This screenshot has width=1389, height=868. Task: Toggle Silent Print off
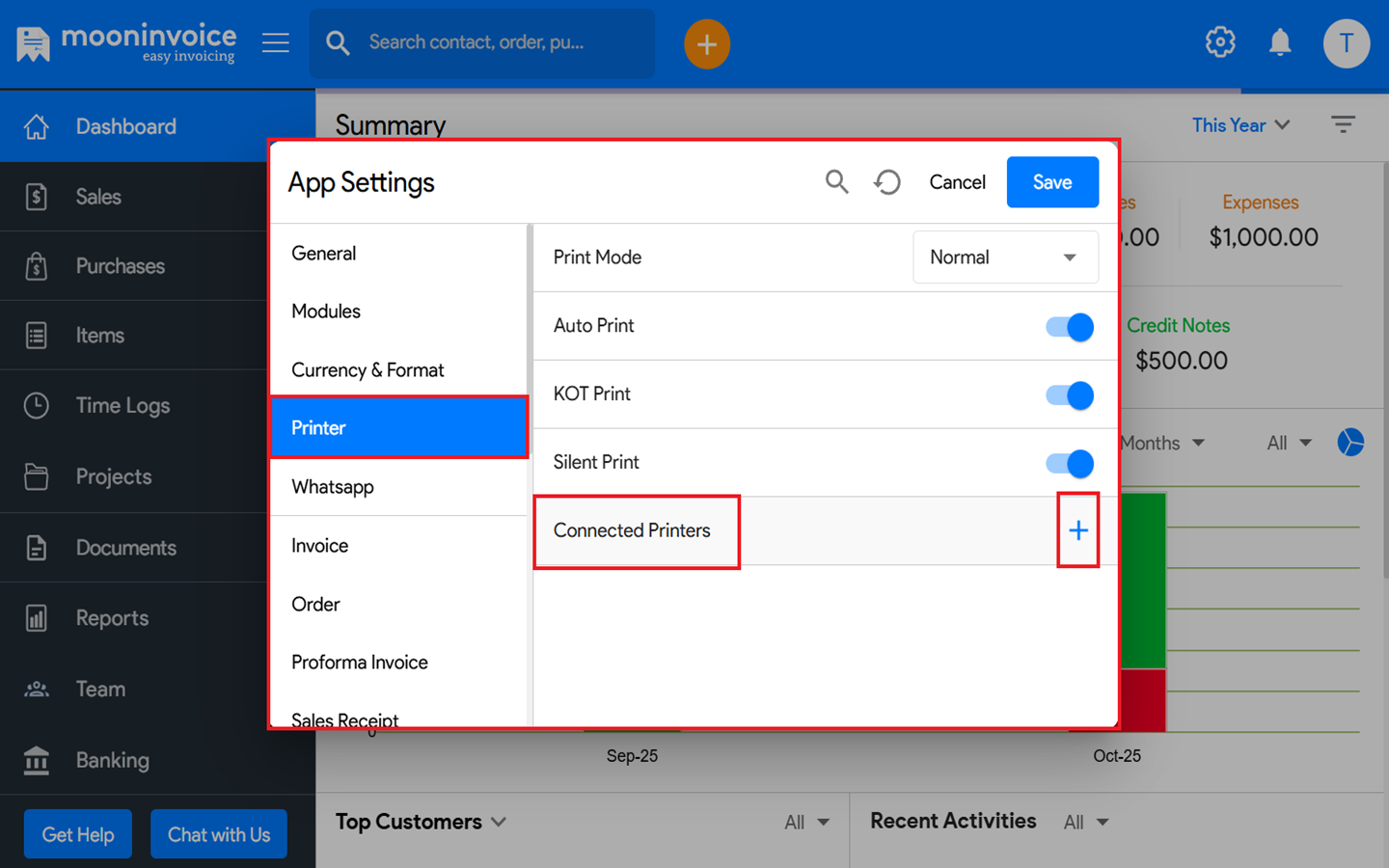1070,464
